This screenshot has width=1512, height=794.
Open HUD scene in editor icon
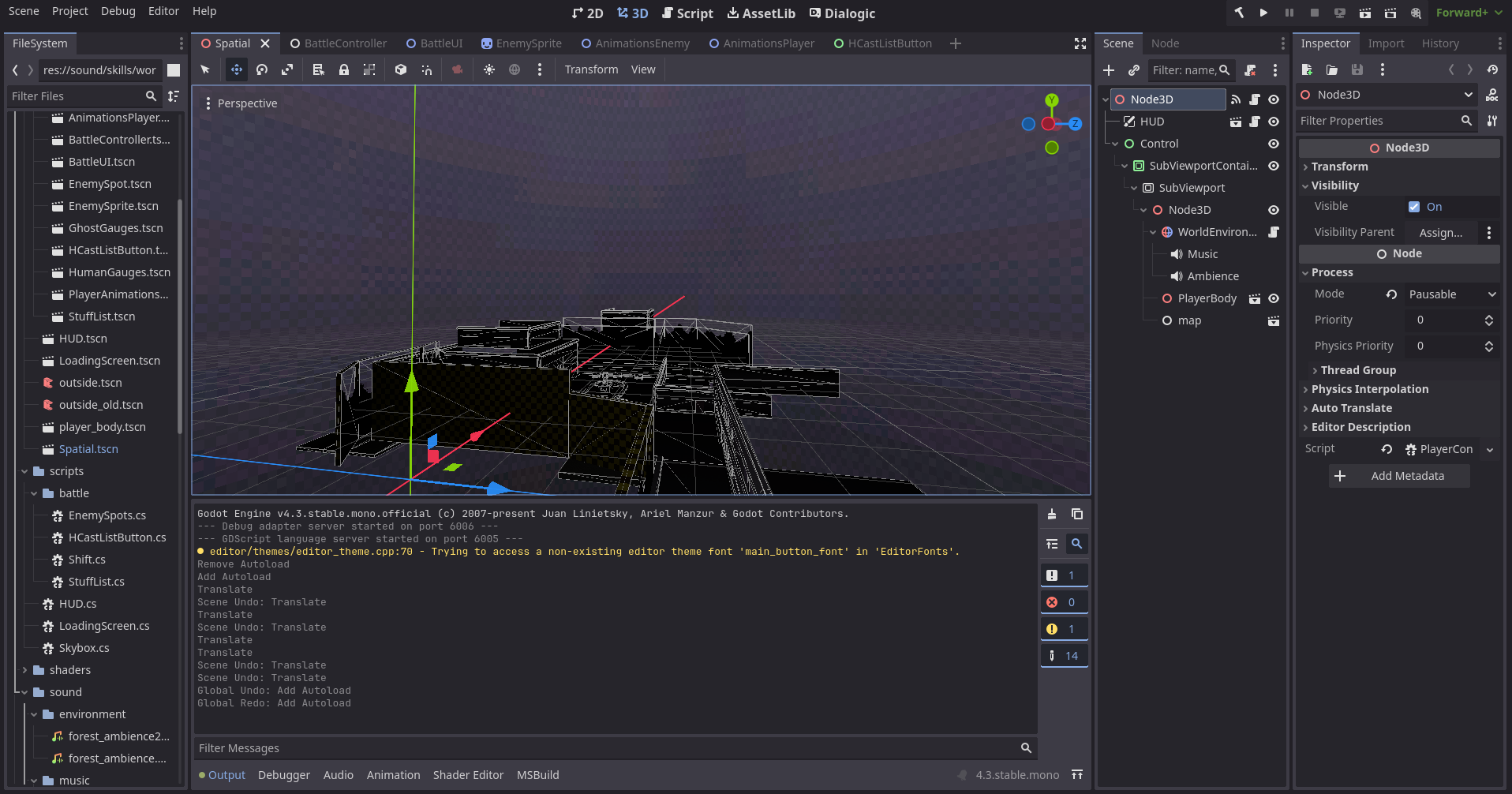[x=1236, y=122]
